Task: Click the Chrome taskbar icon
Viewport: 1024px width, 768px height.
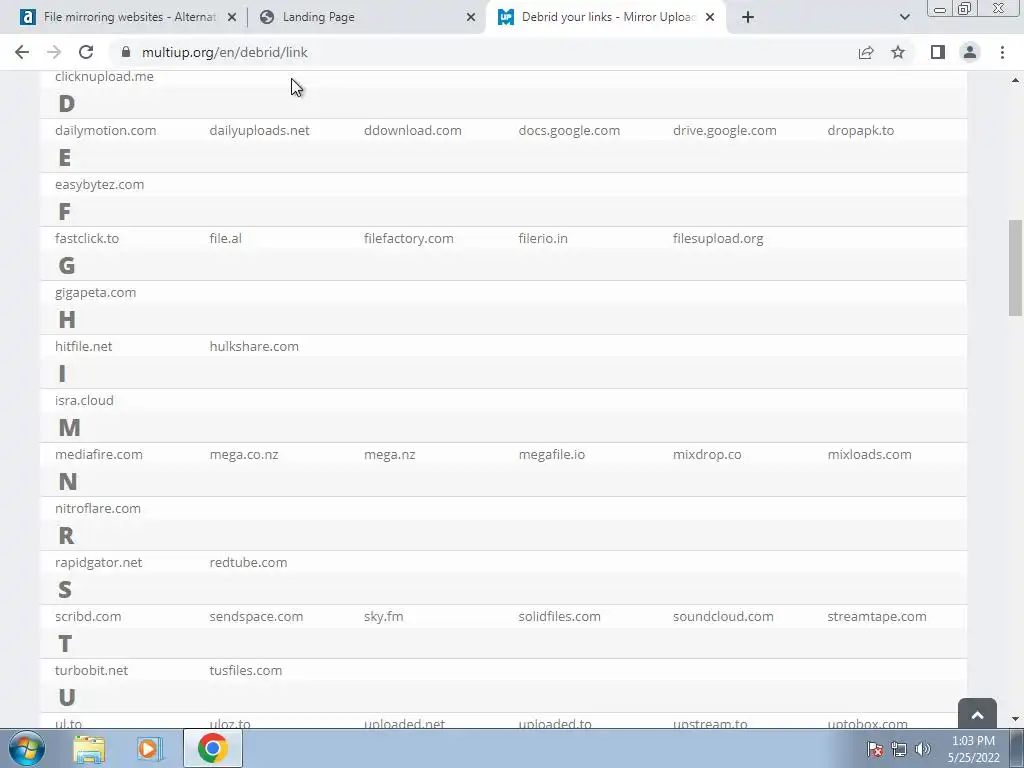Action: coord(213,748)
